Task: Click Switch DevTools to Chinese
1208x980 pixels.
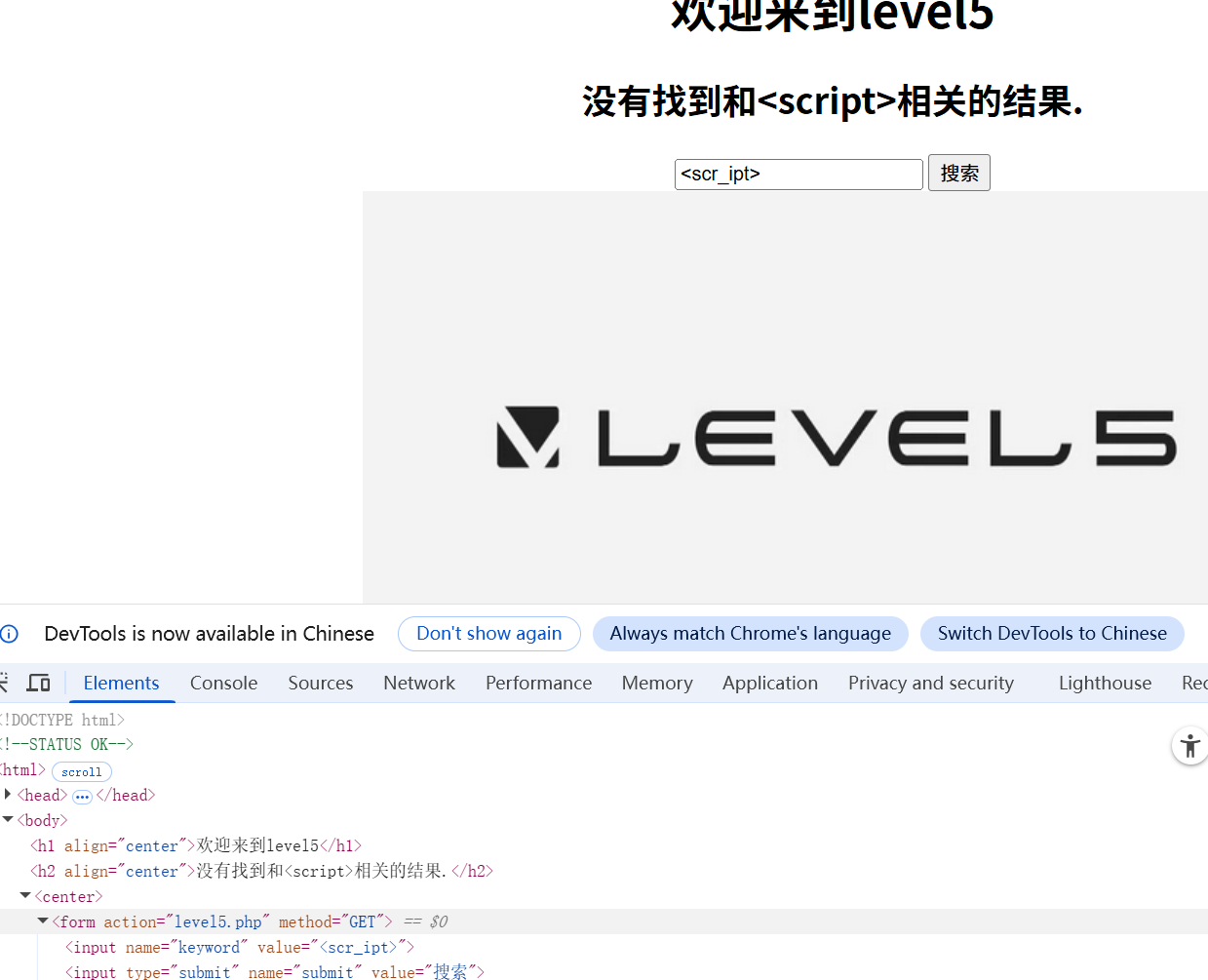Action: tap(1052, 634)
